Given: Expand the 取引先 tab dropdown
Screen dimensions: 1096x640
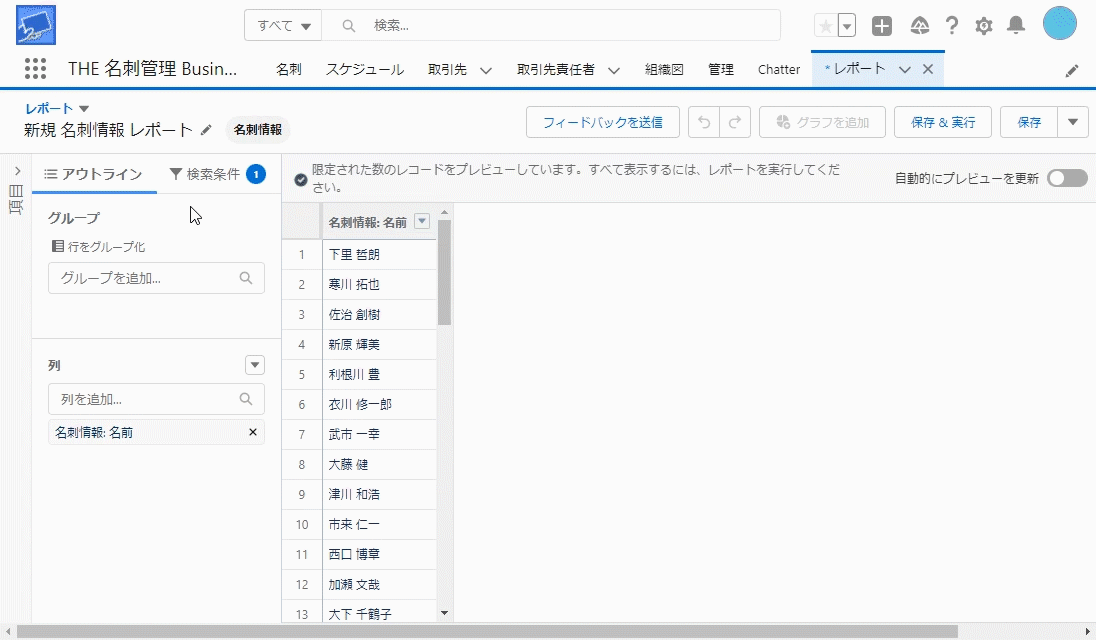Looking at the screenshot, I should 486,70.
